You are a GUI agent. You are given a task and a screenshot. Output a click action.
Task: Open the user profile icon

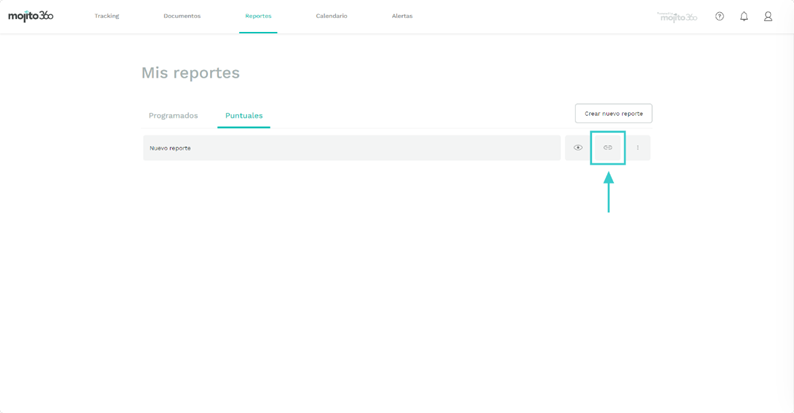coord(768,16)
